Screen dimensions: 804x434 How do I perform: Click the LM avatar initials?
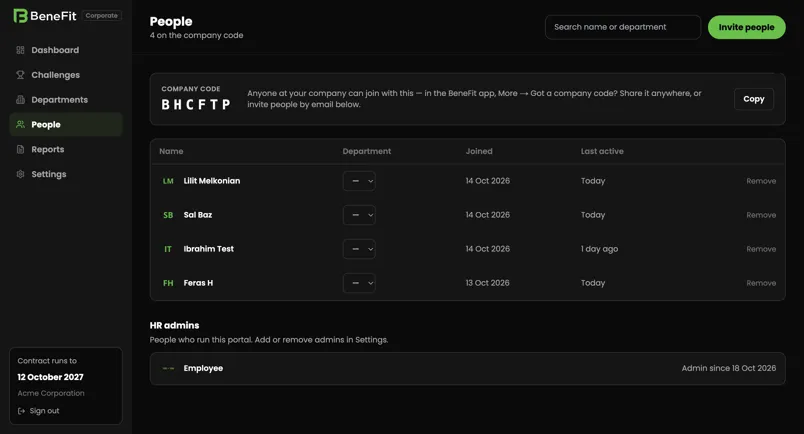(x=168, y=181)
